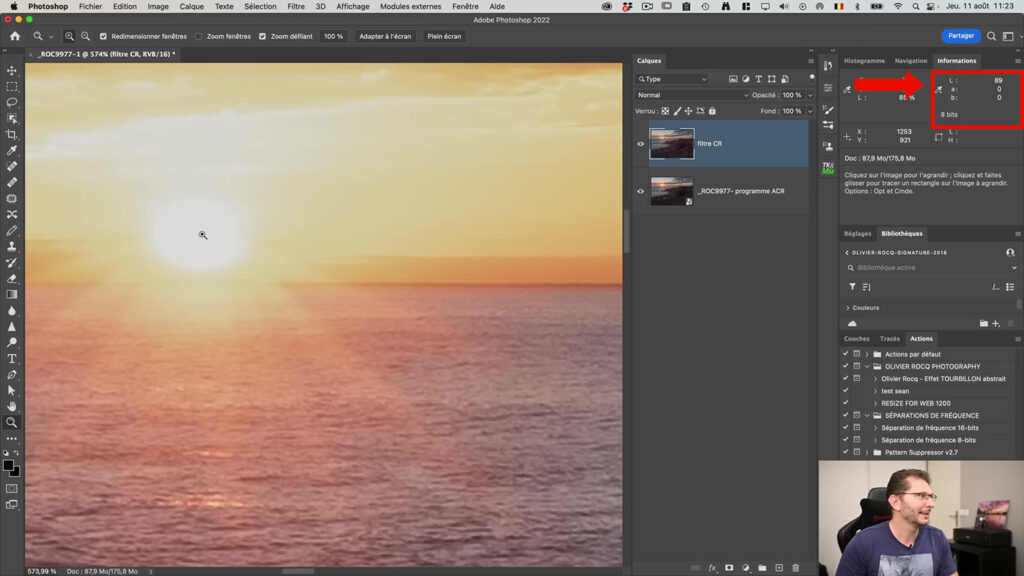The image size is (1024, 576).
Task: Select the Lasso tool
Action: click(12, 104)
